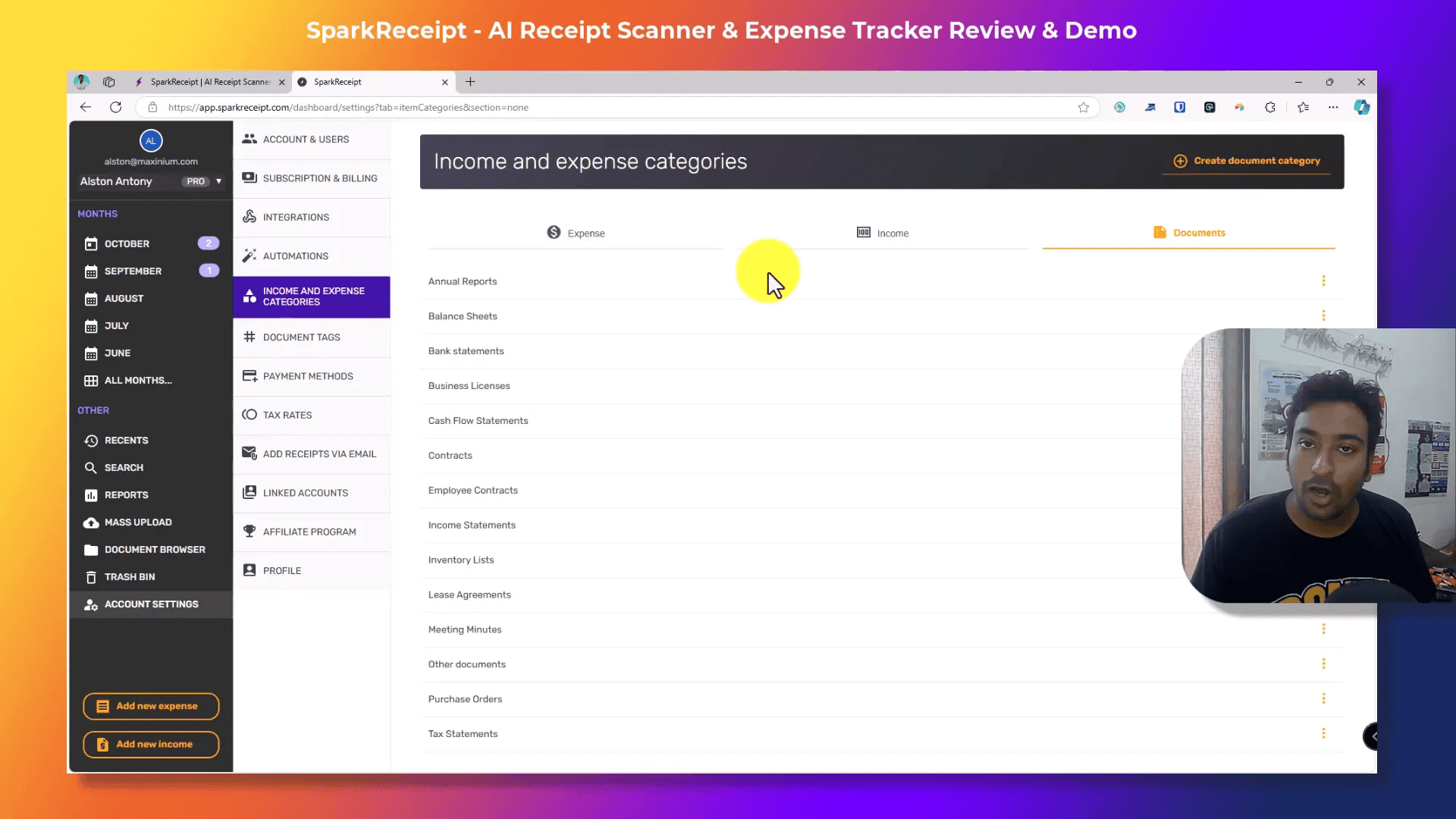Click Add new expense button
The height and width of the screenshot is (819, 1456).
tap(151, 706)
